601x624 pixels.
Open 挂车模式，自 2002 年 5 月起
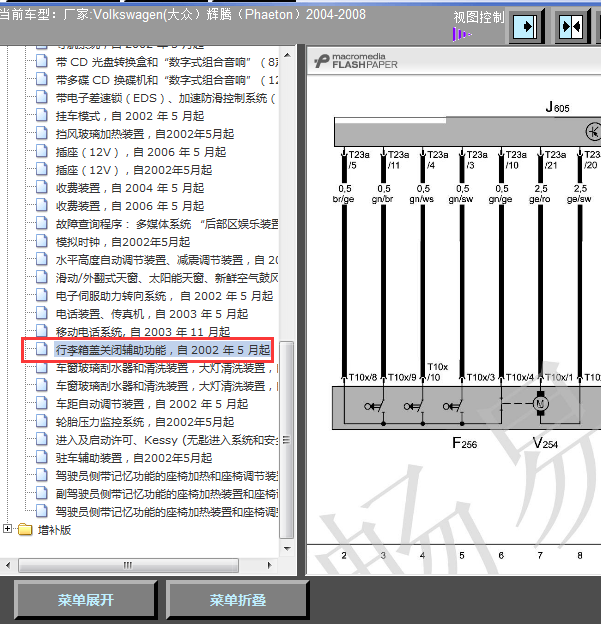pyautogui.click(x=130, y=116)
